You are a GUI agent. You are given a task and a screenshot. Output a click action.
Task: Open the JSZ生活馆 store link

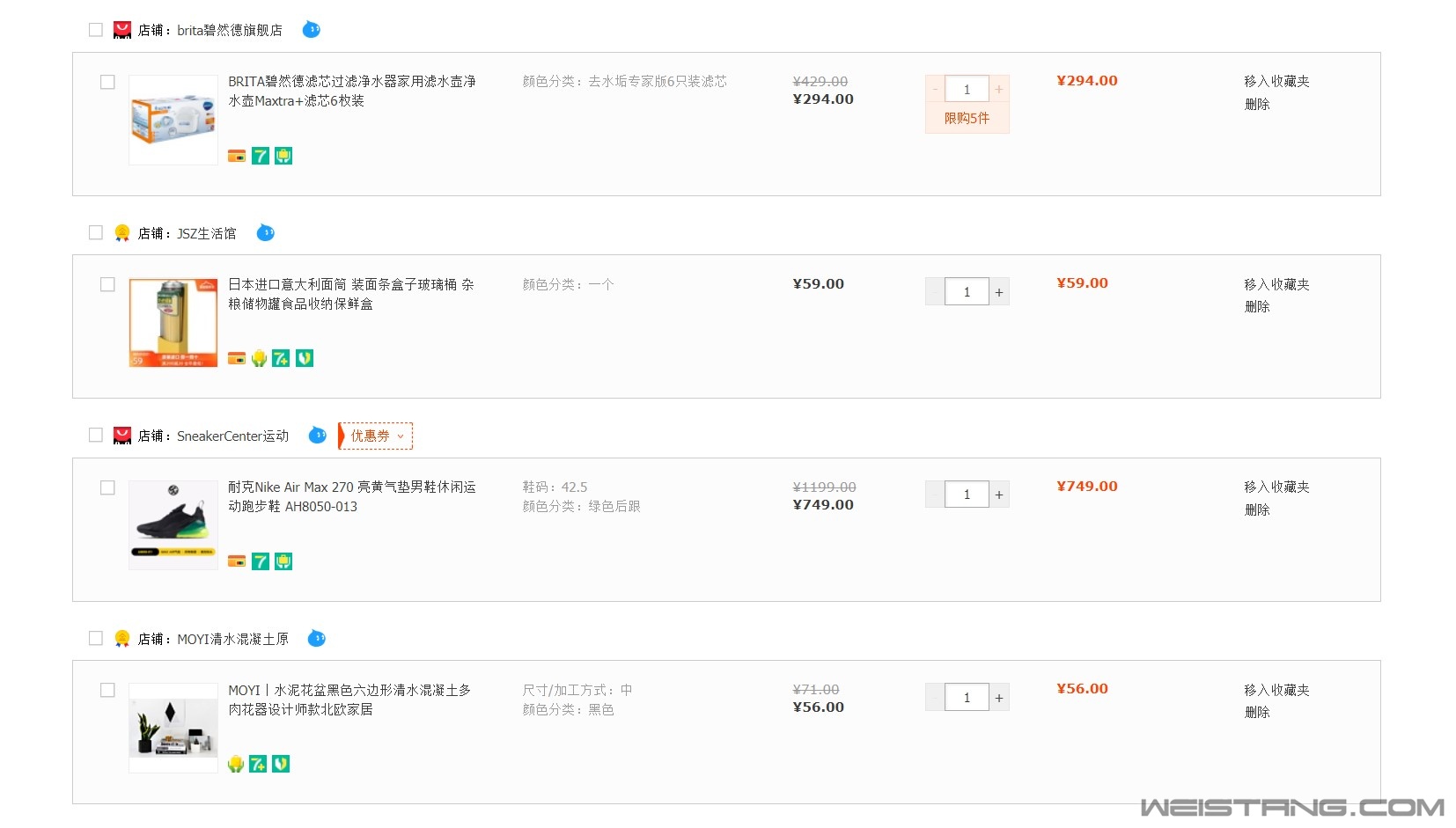point(207,233)
